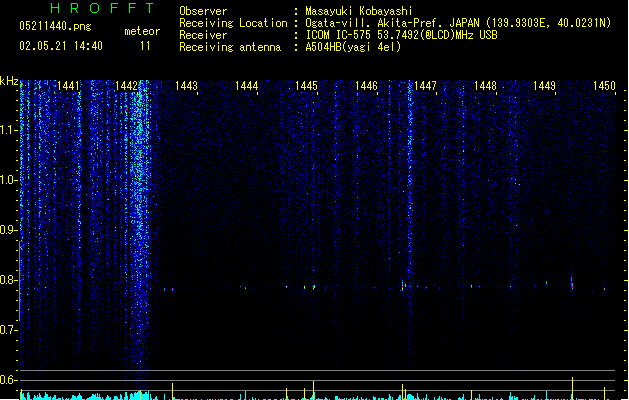Click observer name Masayuki Kobayashi

359,11
